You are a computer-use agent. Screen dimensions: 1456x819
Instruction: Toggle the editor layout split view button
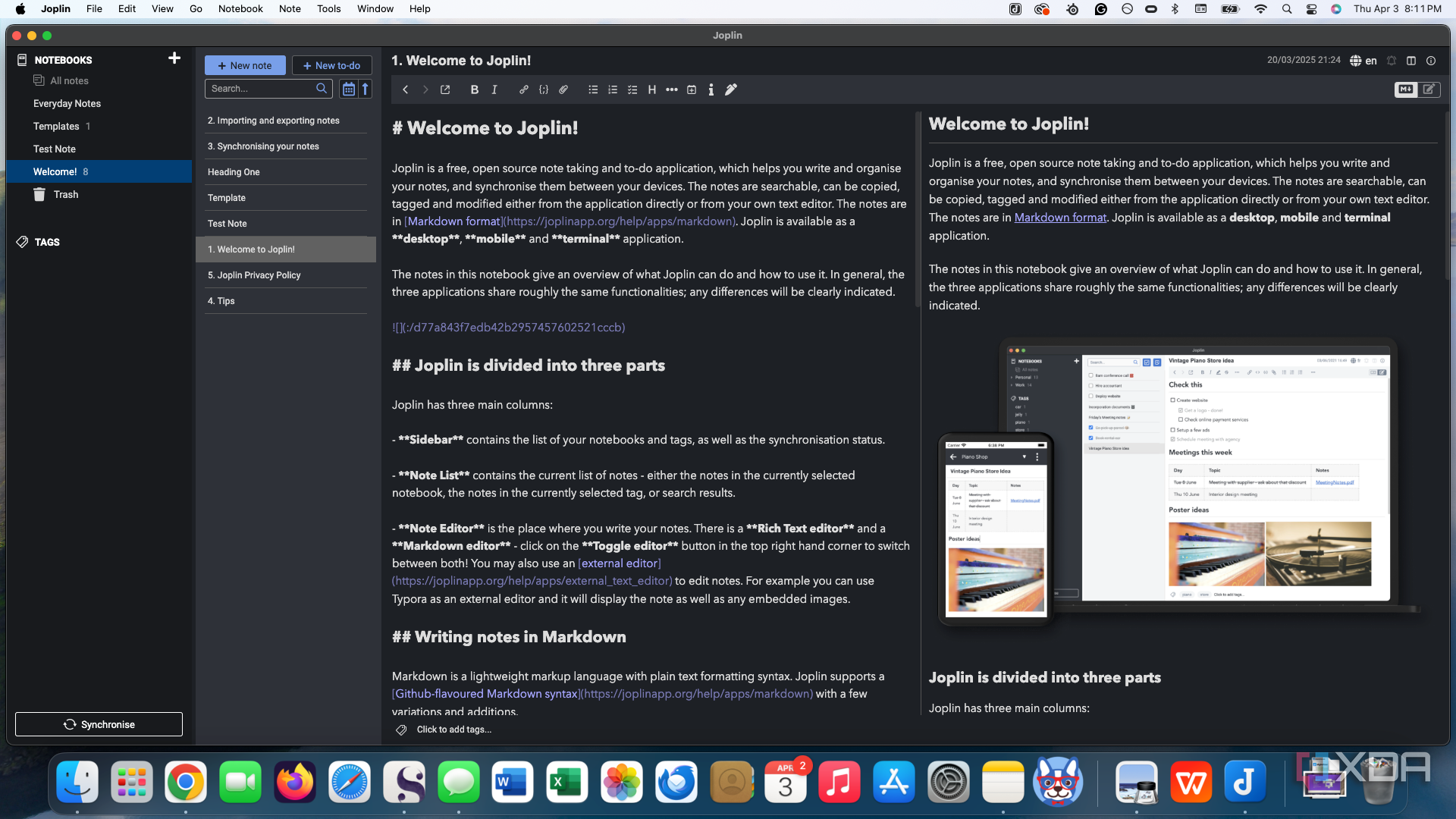point(1411,61)
